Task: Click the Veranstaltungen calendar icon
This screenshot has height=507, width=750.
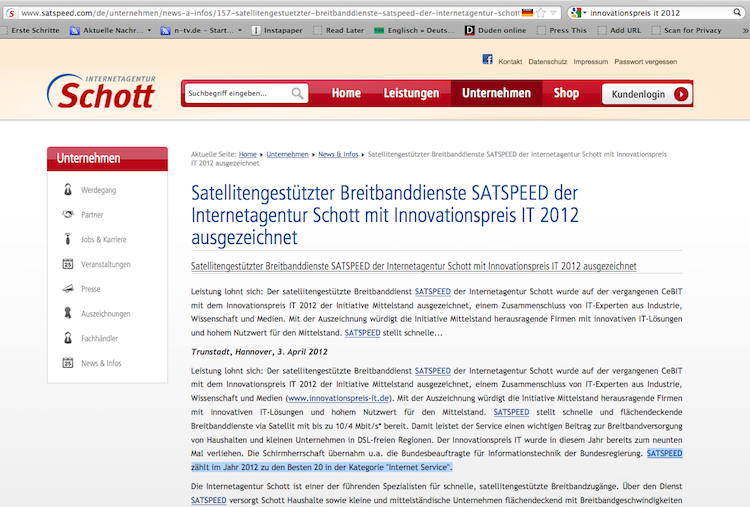Action: 68,264
